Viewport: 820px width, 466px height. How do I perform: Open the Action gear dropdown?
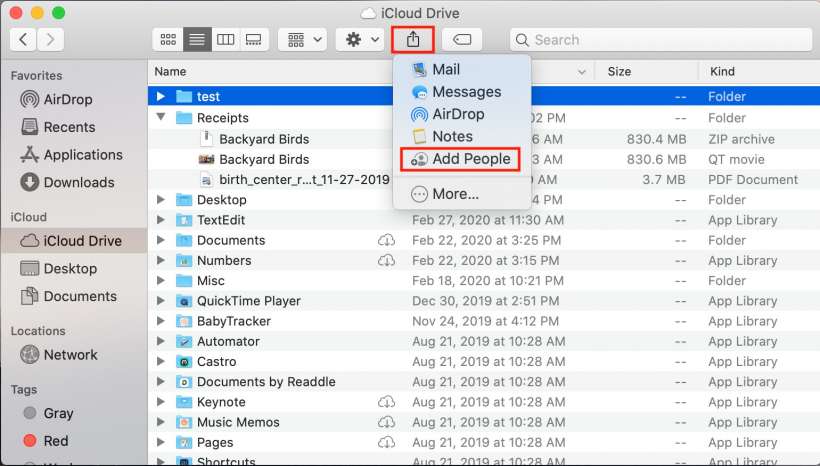362,40
